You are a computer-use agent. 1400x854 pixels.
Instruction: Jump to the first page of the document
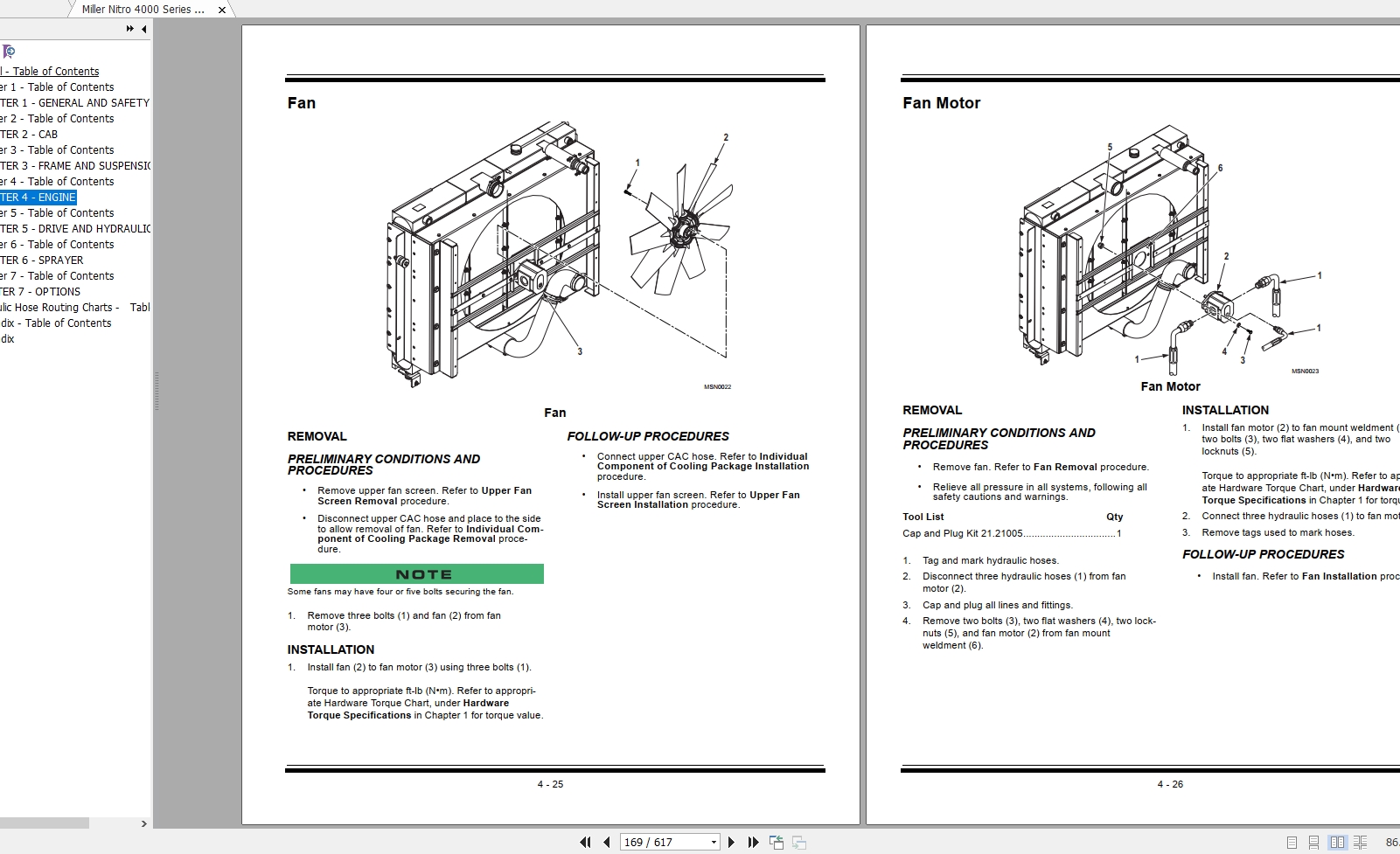585,842
